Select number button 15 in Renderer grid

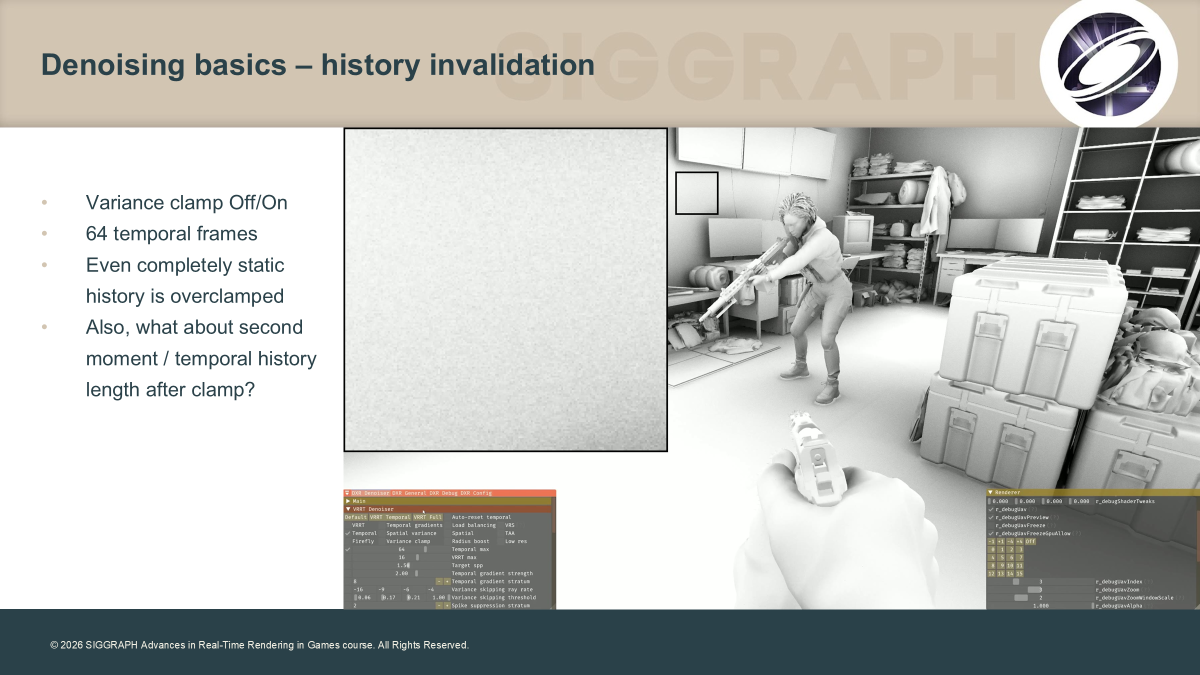(x=1019, y=574)
